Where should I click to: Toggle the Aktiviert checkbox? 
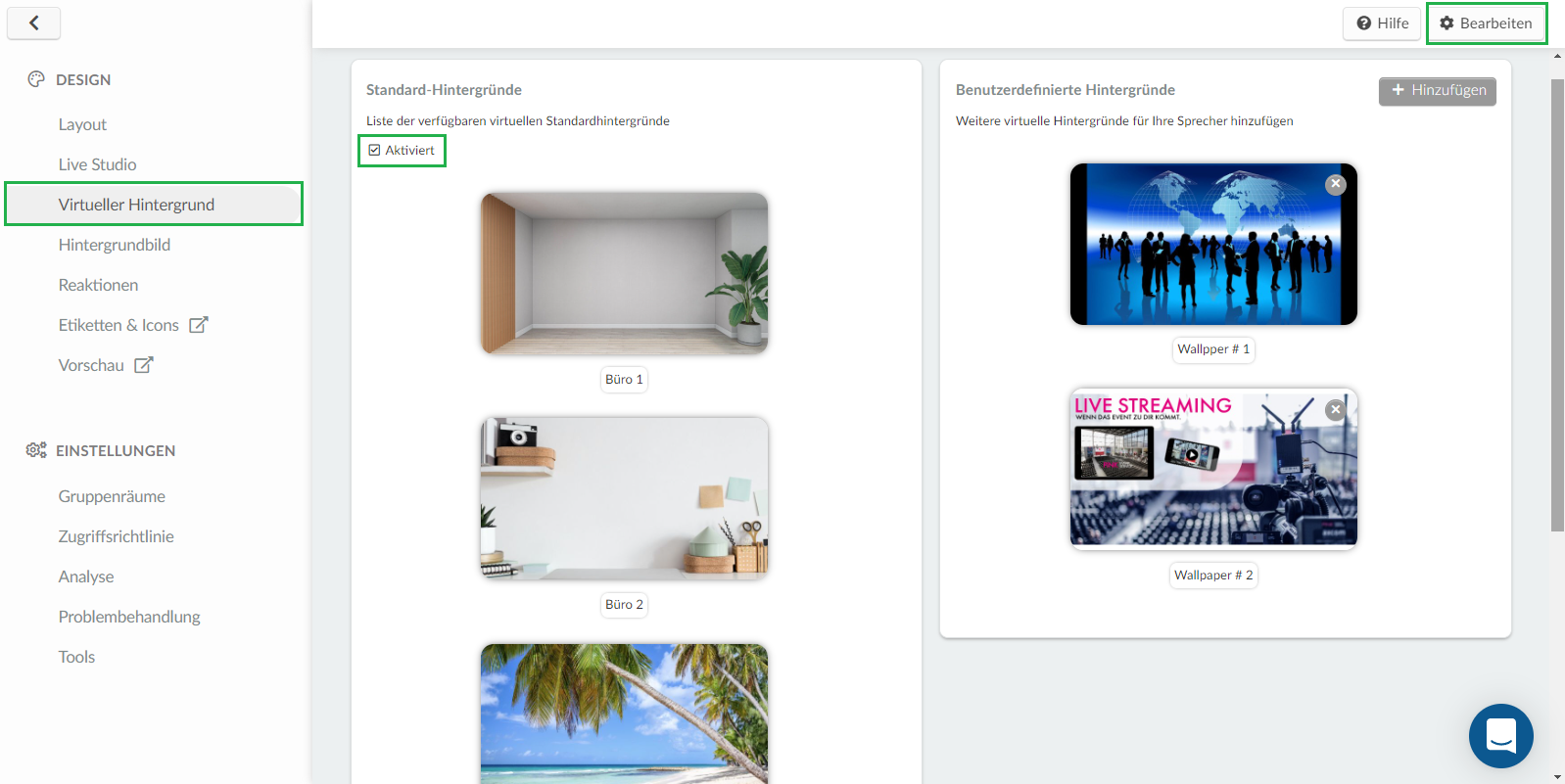click(x=374, y=151)
